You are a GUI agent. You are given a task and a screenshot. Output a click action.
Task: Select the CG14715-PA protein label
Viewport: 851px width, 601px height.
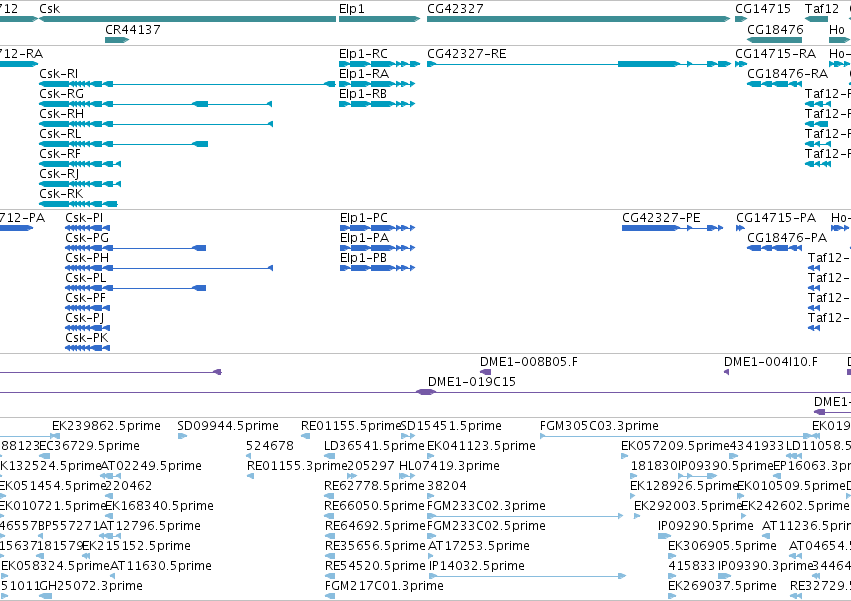[776, 218]
